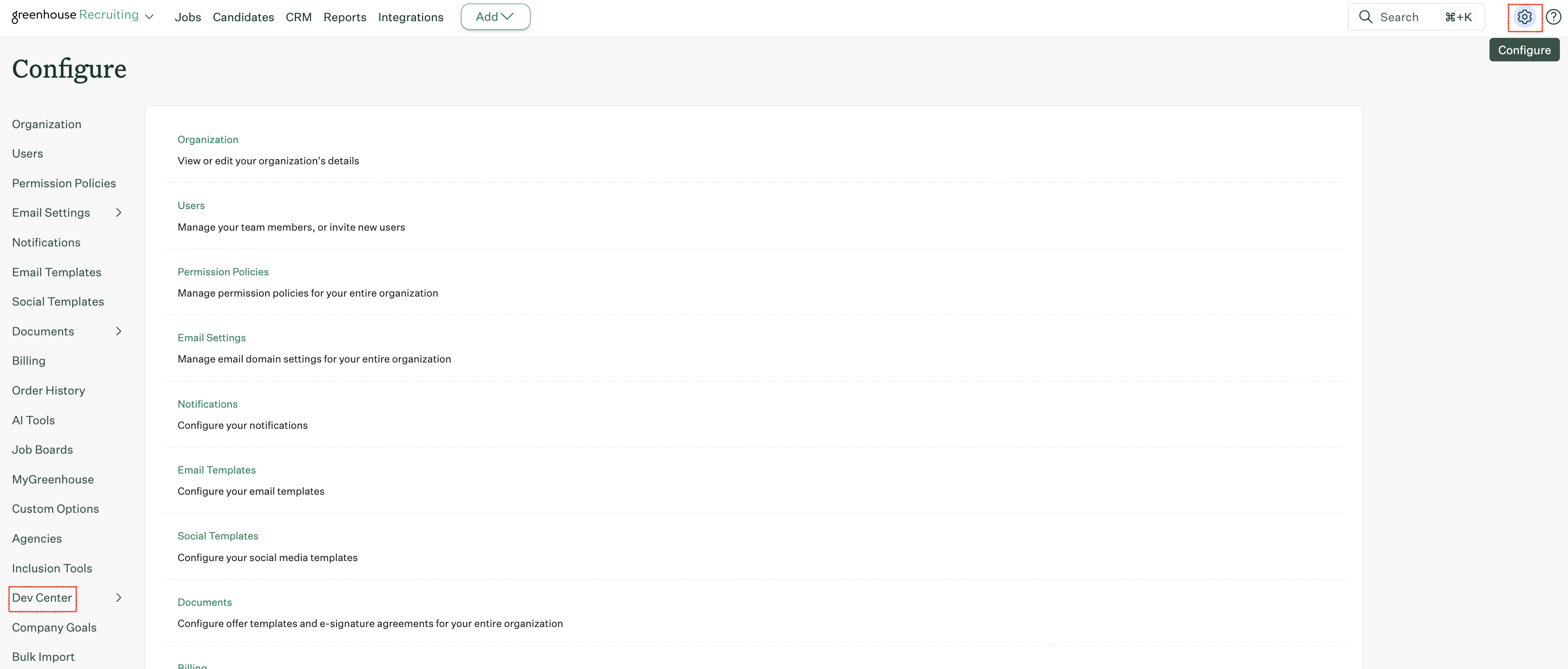The width and height of the screenshot is (1568, 669).
Task: Click the Configure gear icon
Action: (x=1524, y=17)
